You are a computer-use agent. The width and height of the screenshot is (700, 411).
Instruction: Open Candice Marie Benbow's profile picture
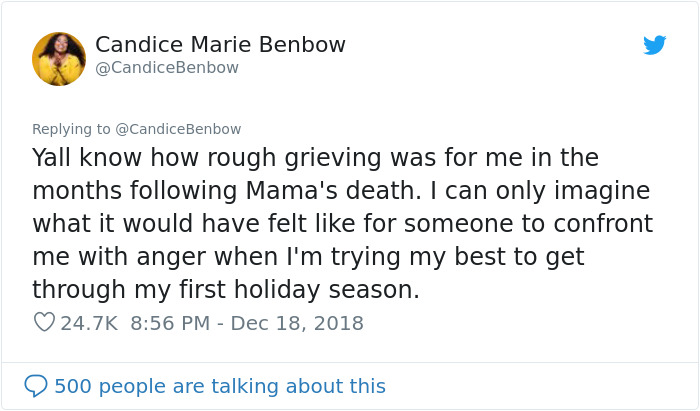click(x=59, y=58)
